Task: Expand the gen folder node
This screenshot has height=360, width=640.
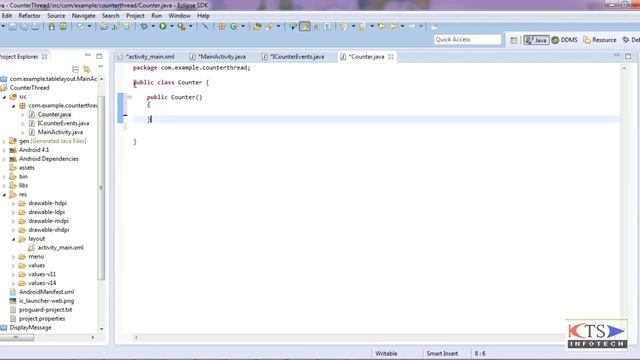Action: click(x=4, y=141)
